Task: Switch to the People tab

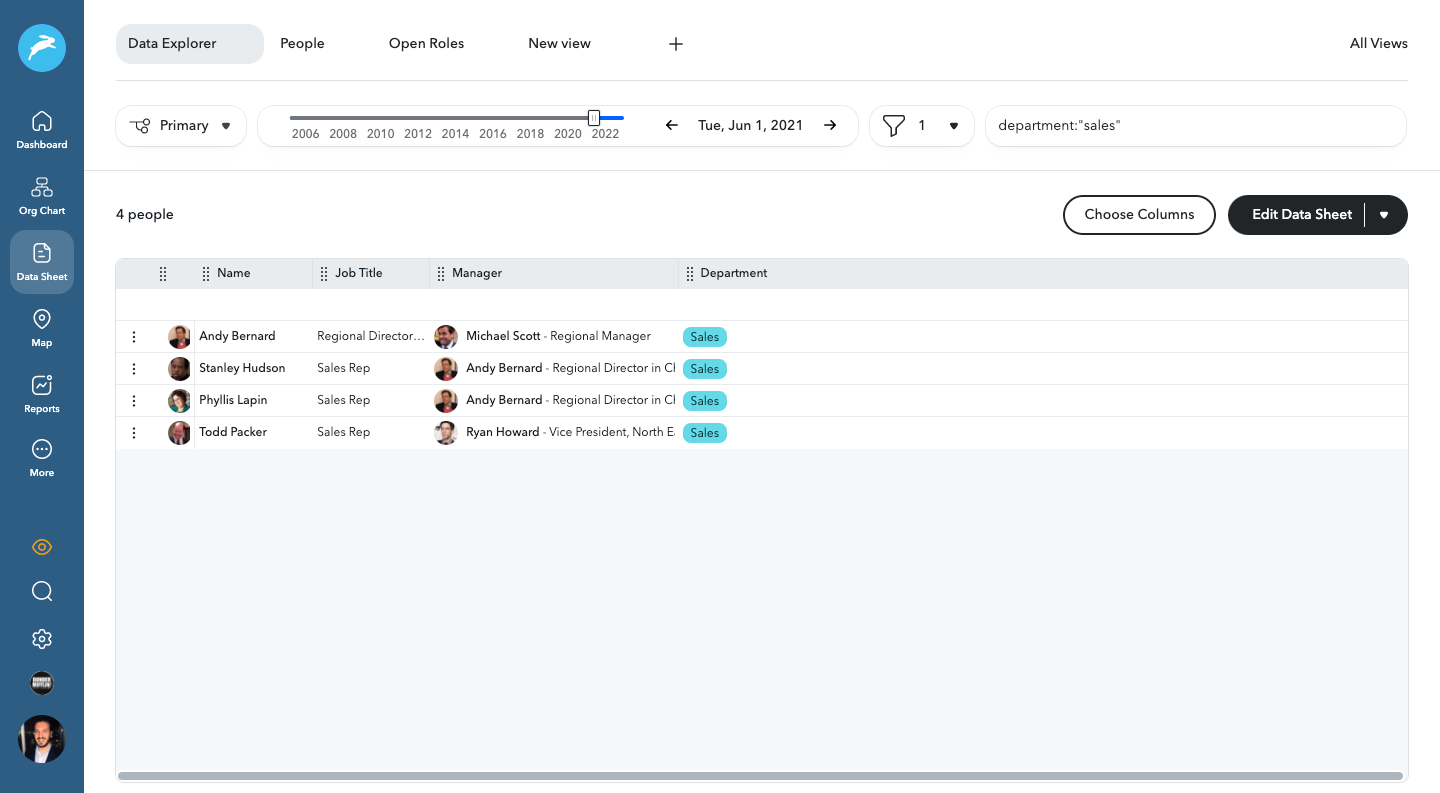Action: pos(302,44)
